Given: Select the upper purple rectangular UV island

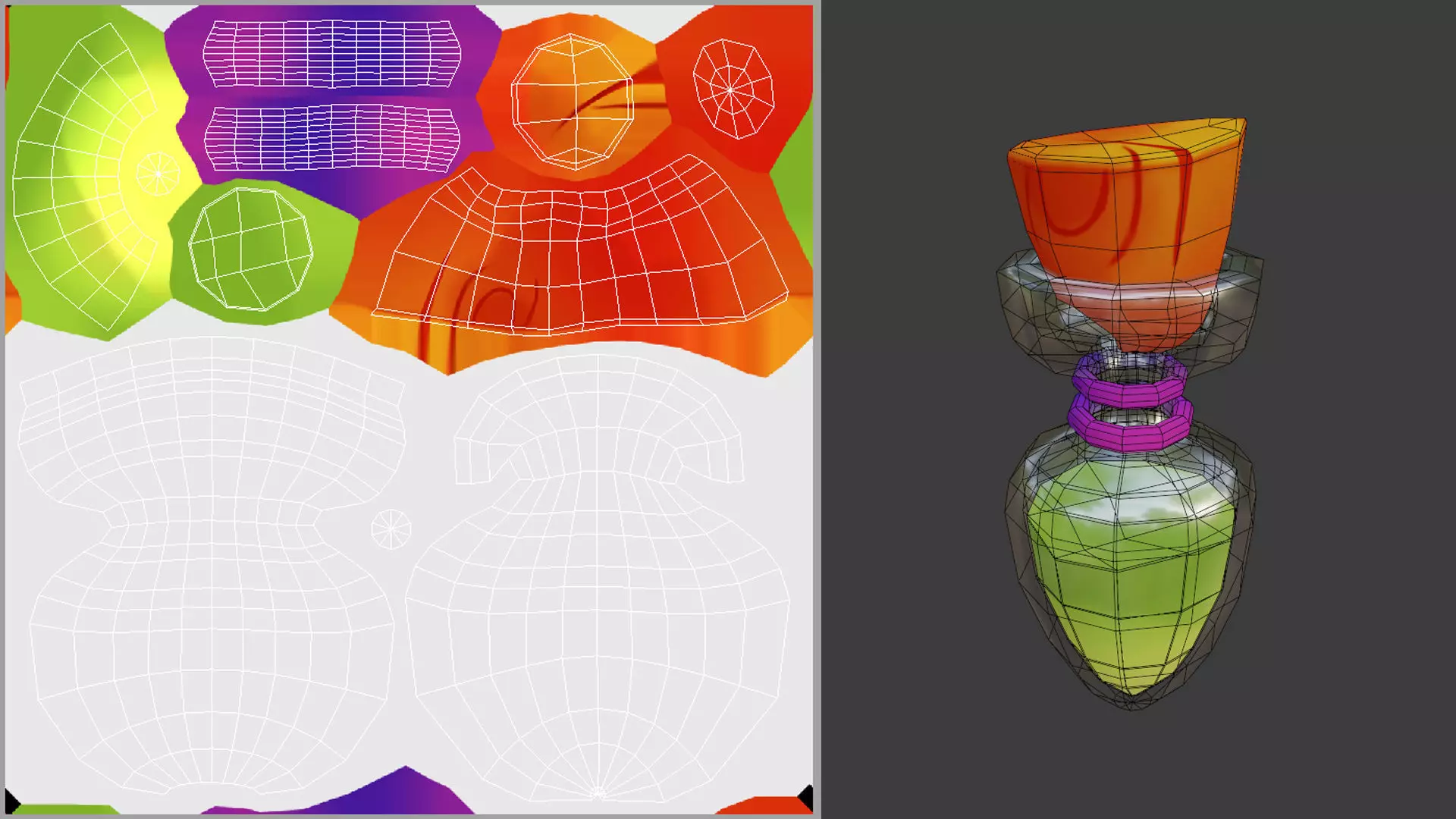Looking at the screenshot, I should 331,53.
